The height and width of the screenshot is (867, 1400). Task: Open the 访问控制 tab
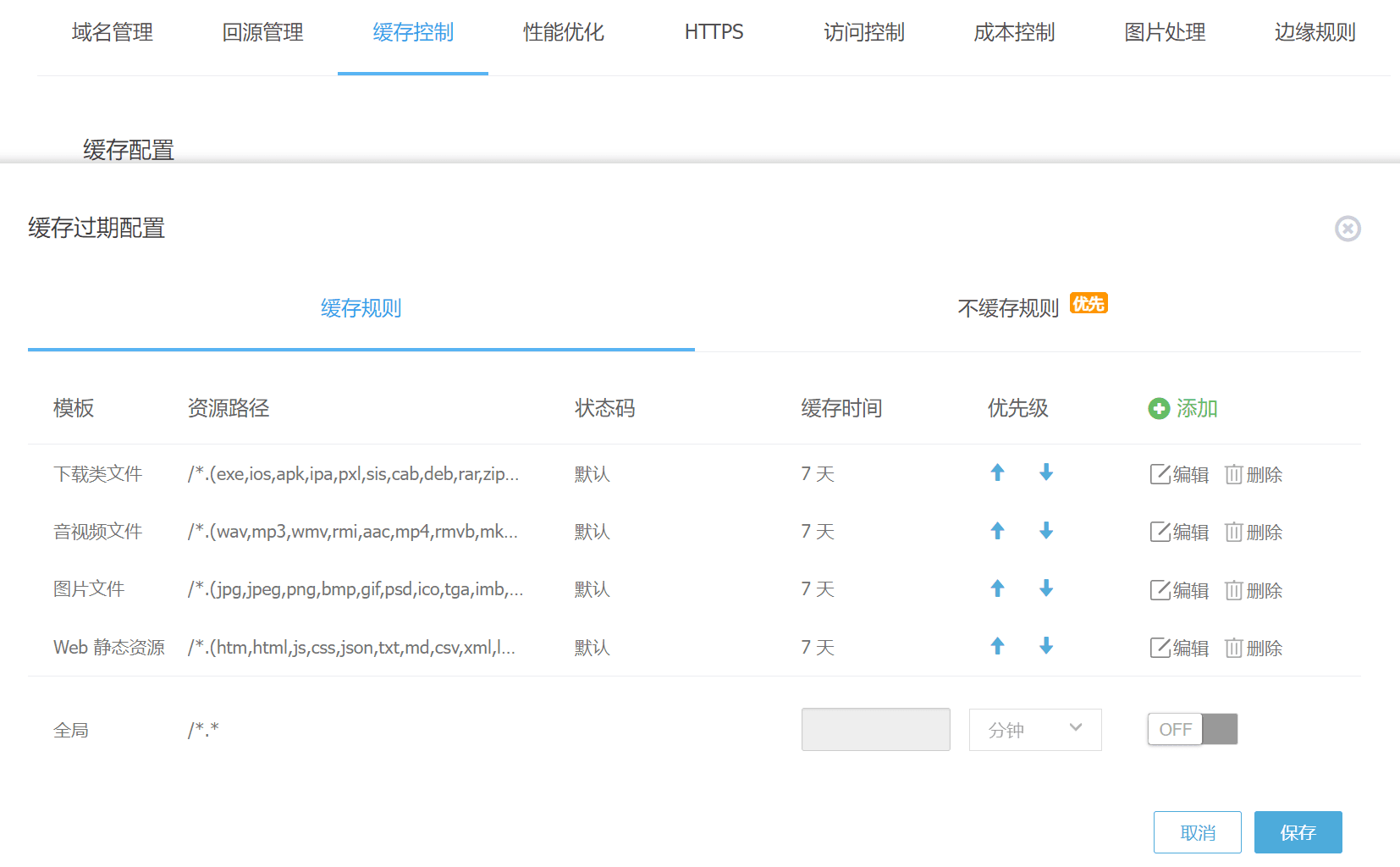pos(864,32)
